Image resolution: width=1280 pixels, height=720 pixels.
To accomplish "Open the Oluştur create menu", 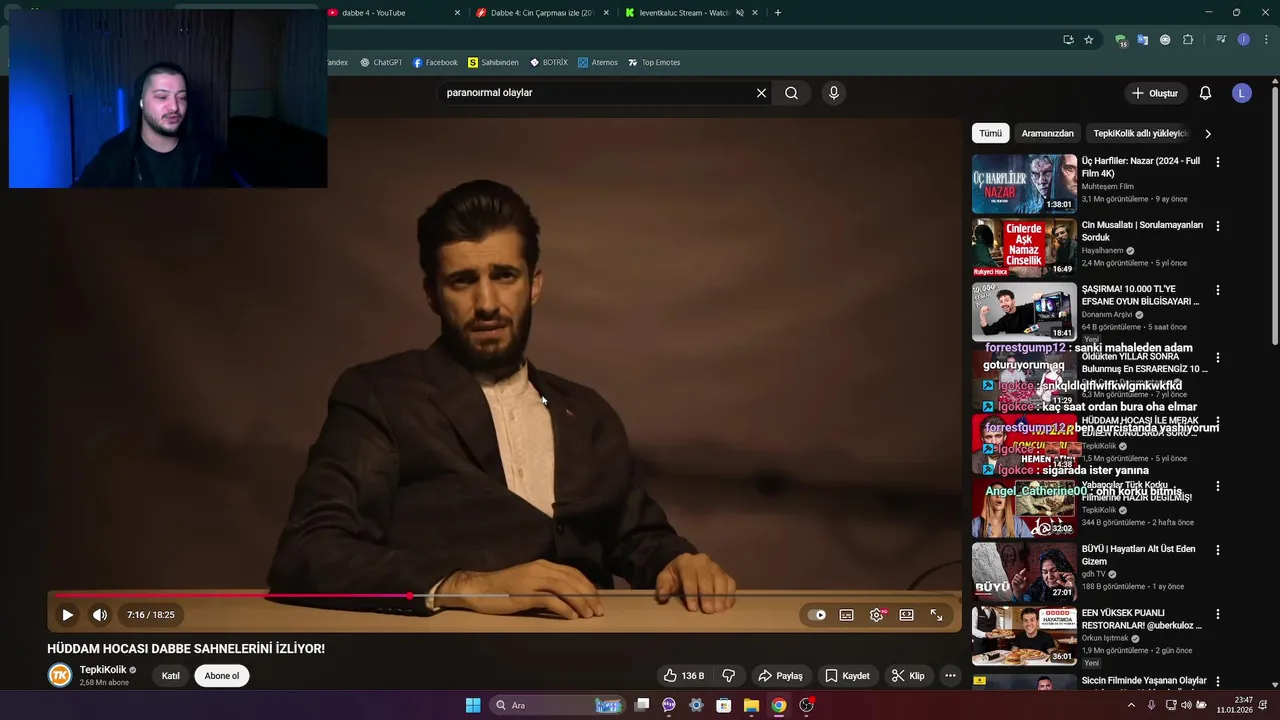I will coord(1155,93).
